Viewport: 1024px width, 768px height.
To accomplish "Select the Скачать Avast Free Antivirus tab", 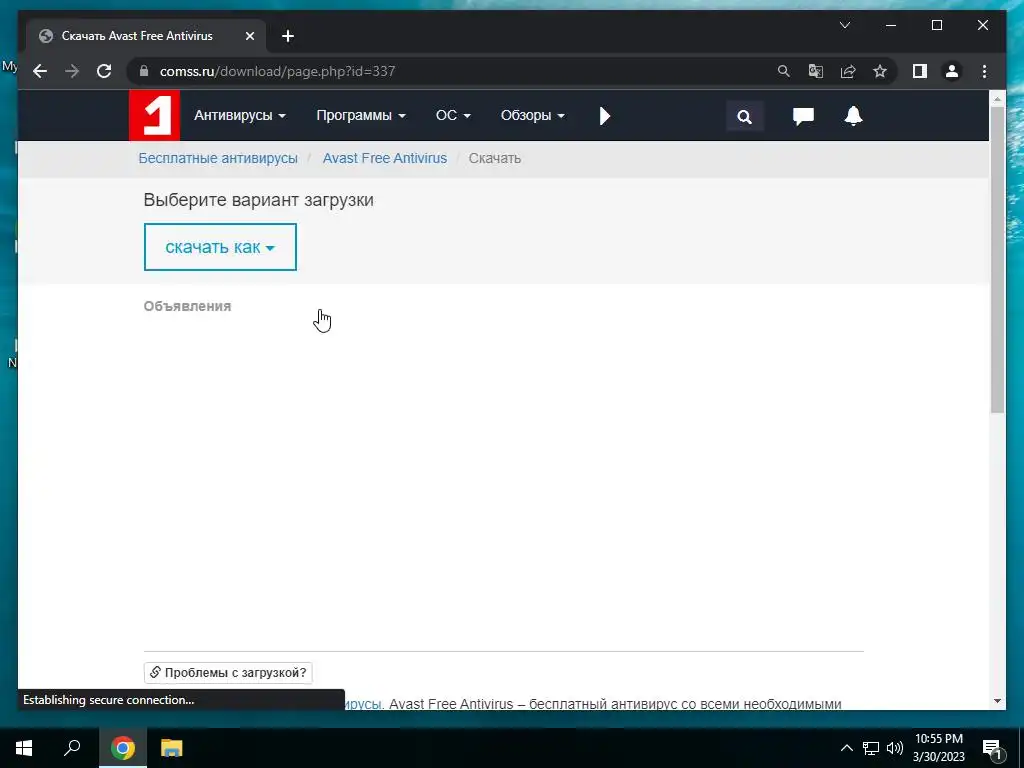I will (x=146, y=36).
